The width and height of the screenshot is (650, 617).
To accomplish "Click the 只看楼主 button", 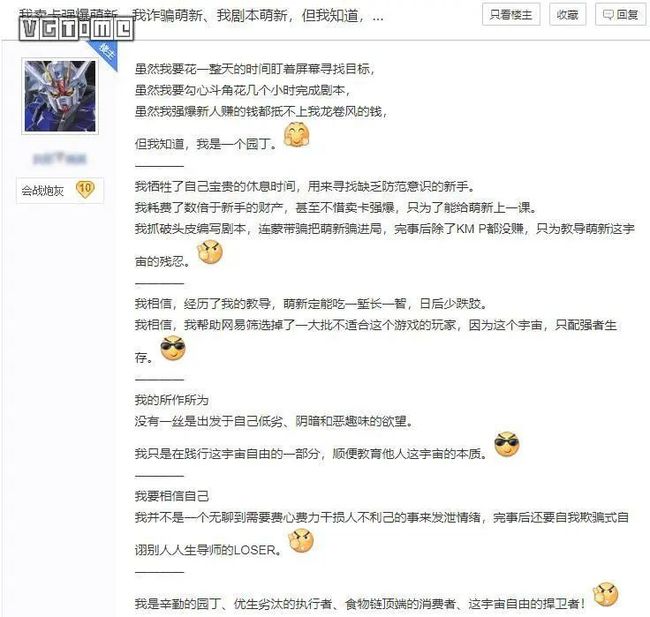I will coord(511,15).
